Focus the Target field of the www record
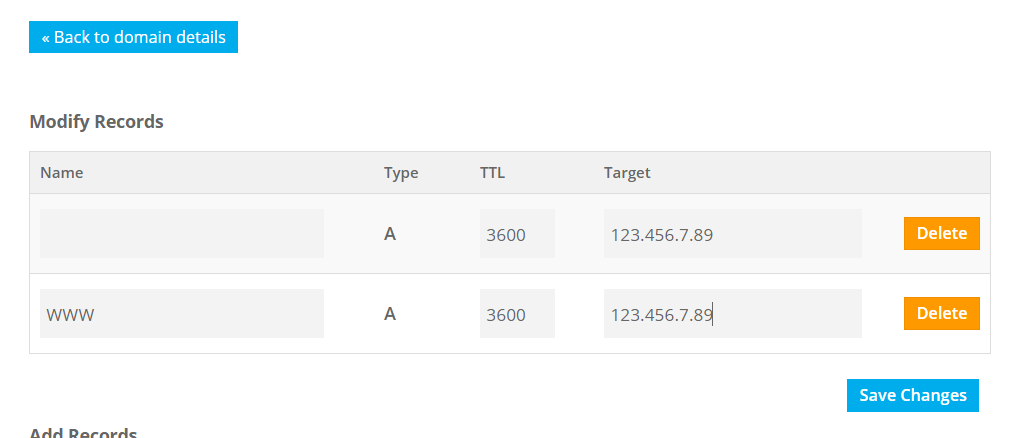1009x438 pixels. [732, 314]
